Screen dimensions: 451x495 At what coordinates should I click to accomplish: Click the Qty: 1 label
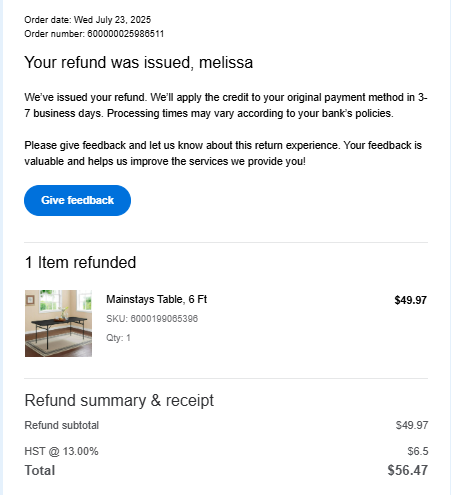click(118, 338)
